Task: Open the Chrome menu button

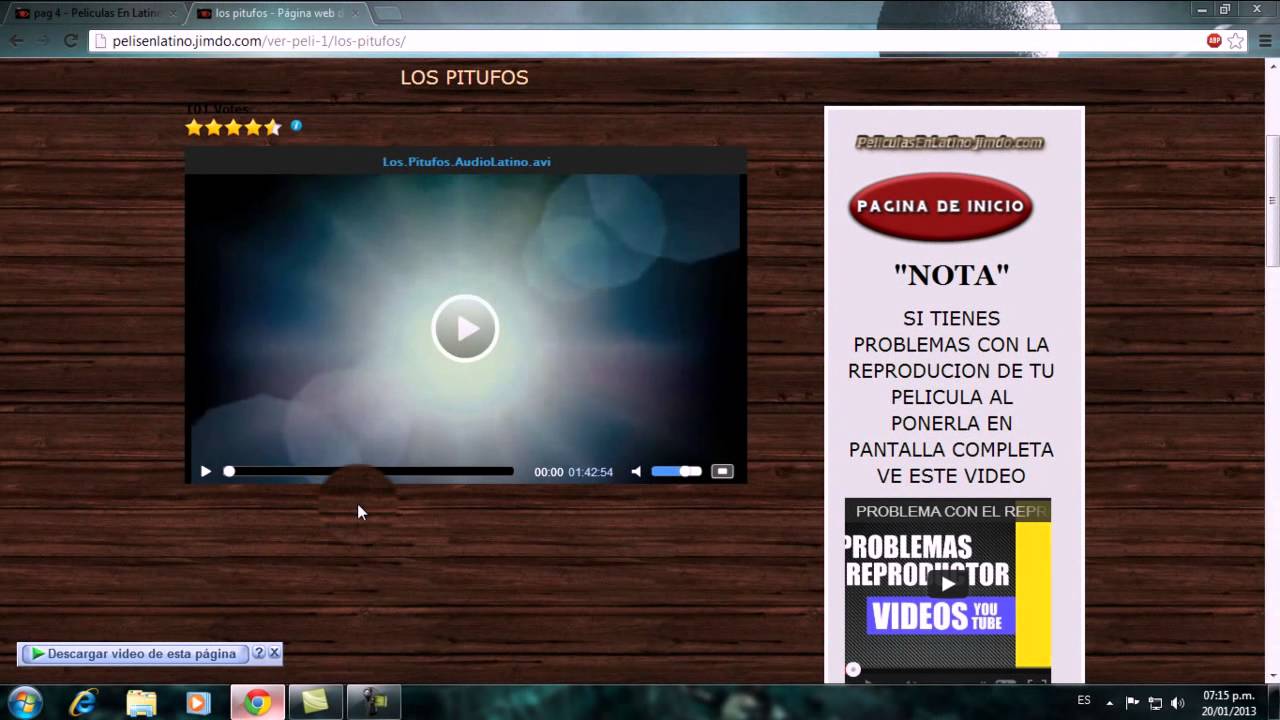Action: pyautogui.click(x=1263, y=41)
